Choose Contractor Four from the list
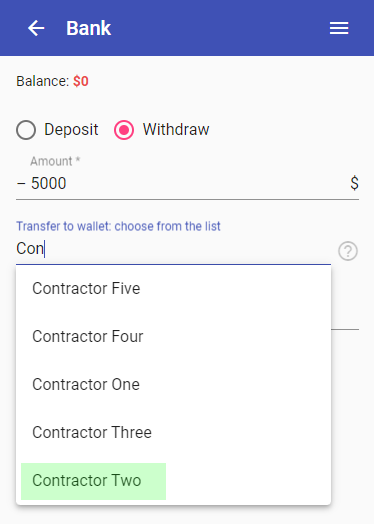374x524 pixels. click(x=173, y=336)
